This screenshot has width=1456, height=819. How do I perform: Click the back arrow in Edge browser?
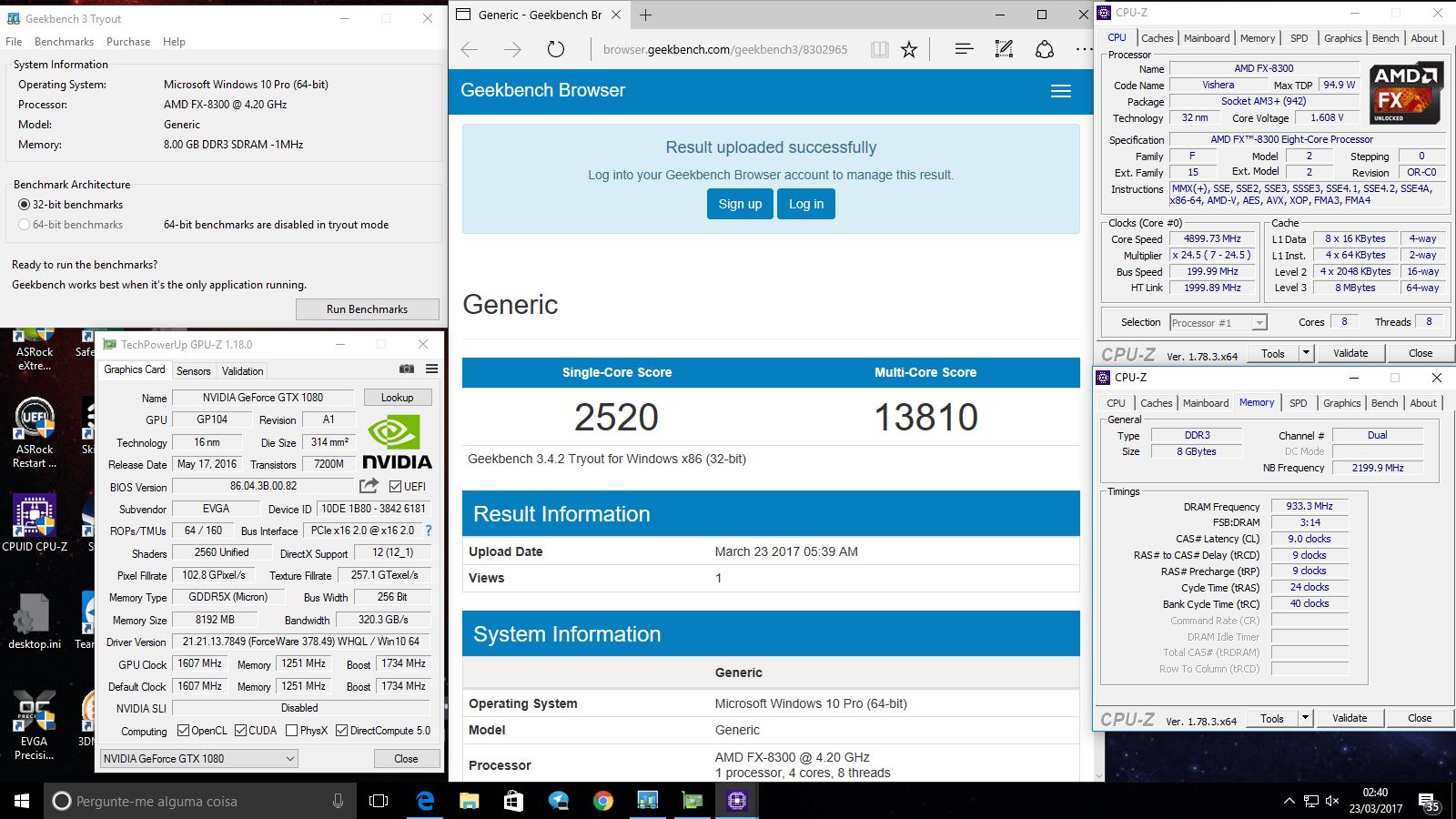click(470, 49)
